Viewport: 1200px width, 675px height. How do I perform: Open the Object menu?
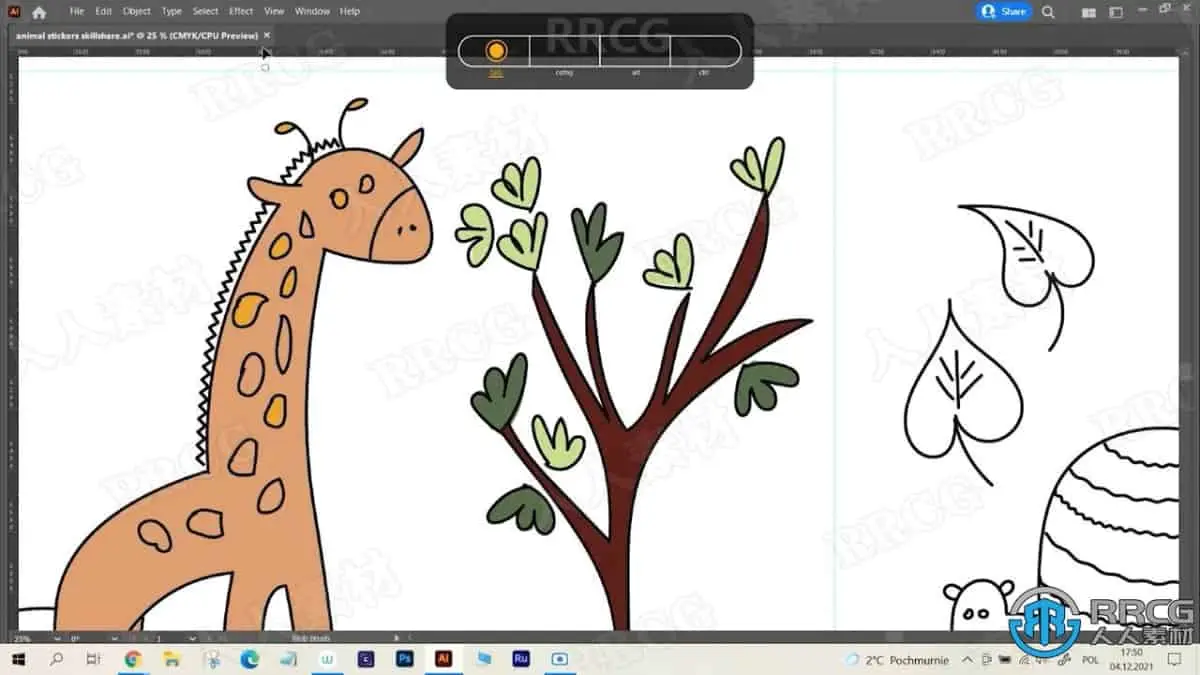click(x=136, y=11)
